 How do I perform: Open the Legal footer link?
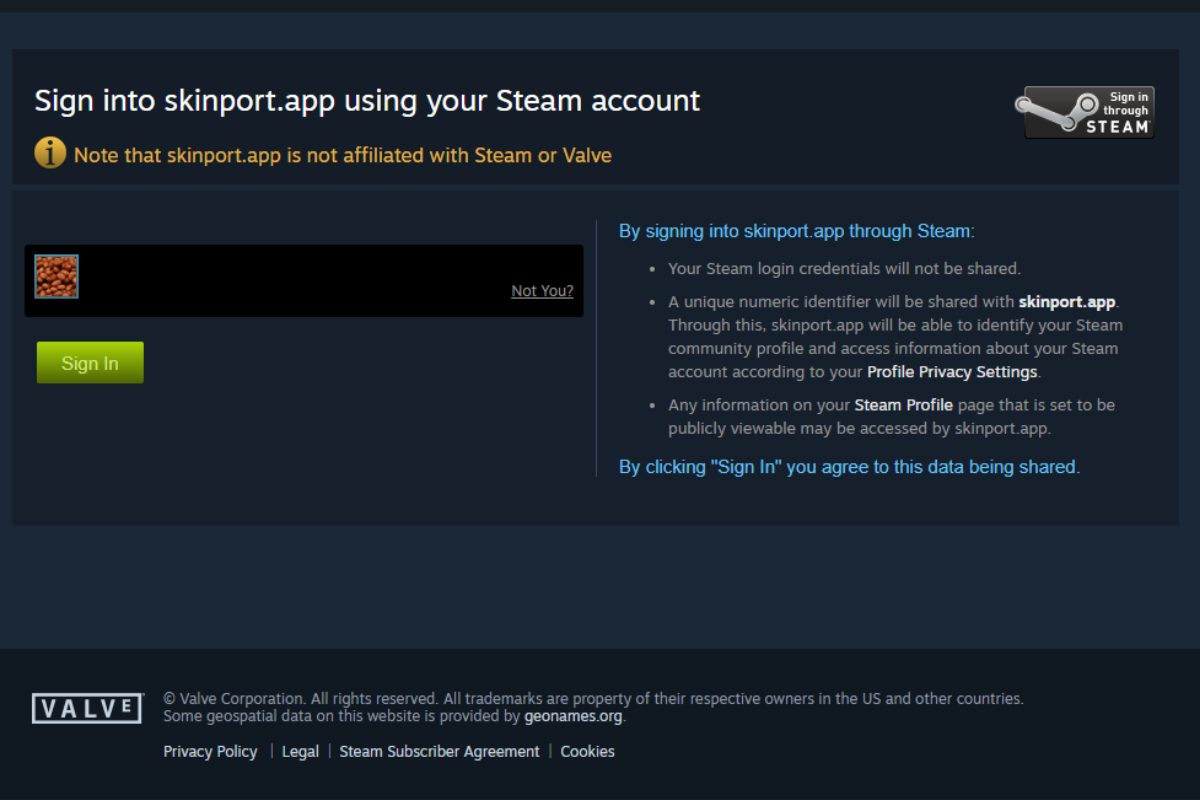coord(300,751)
